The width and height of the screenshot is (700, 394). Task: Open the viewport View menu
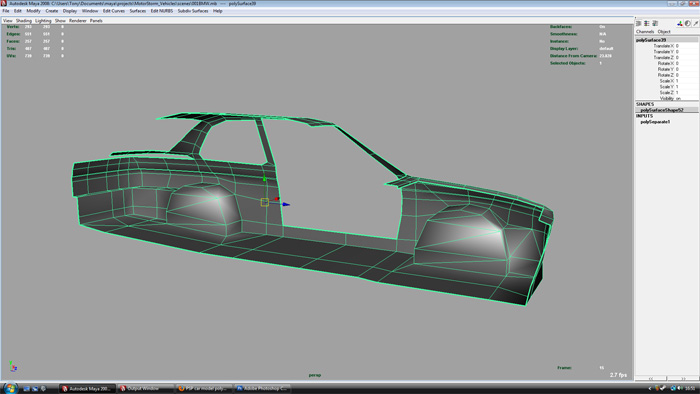click(x=8, y=21)
